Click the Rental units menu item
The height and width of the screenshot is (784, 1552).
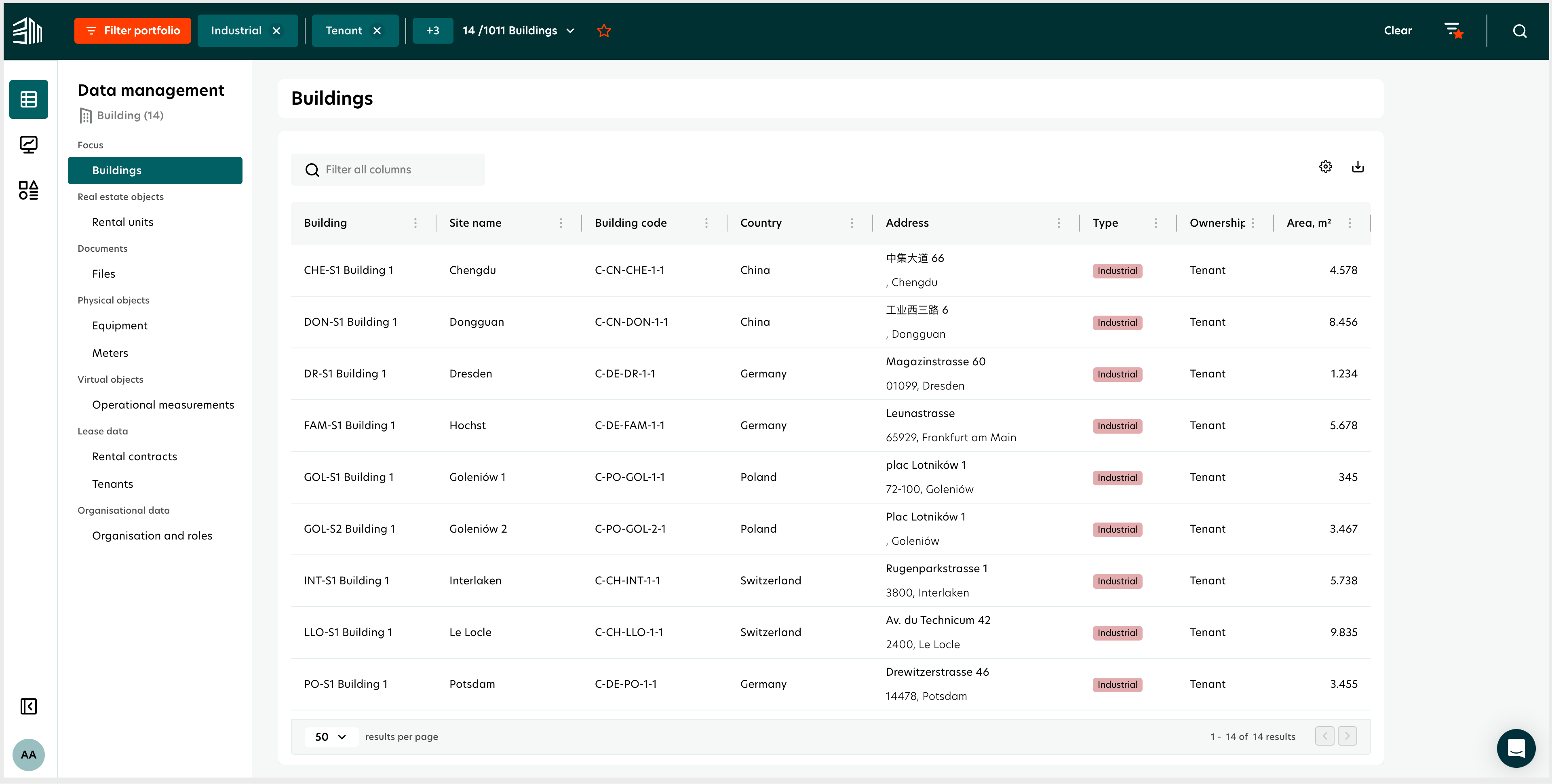tap(123, 221)
